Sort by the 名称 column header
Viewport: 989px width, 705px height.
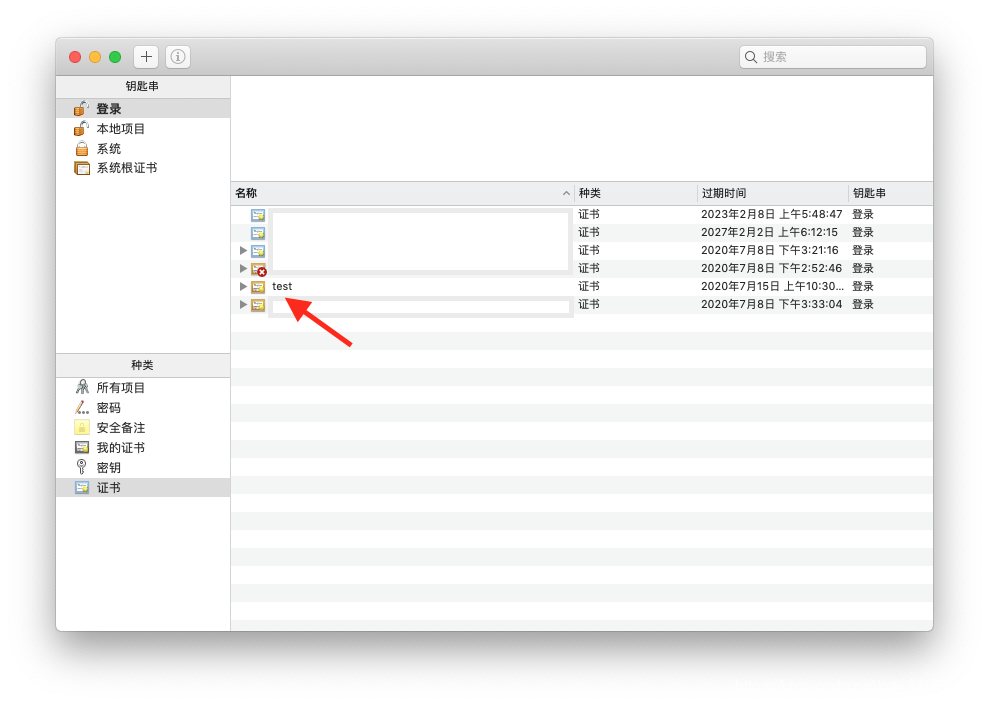[402, 193]
